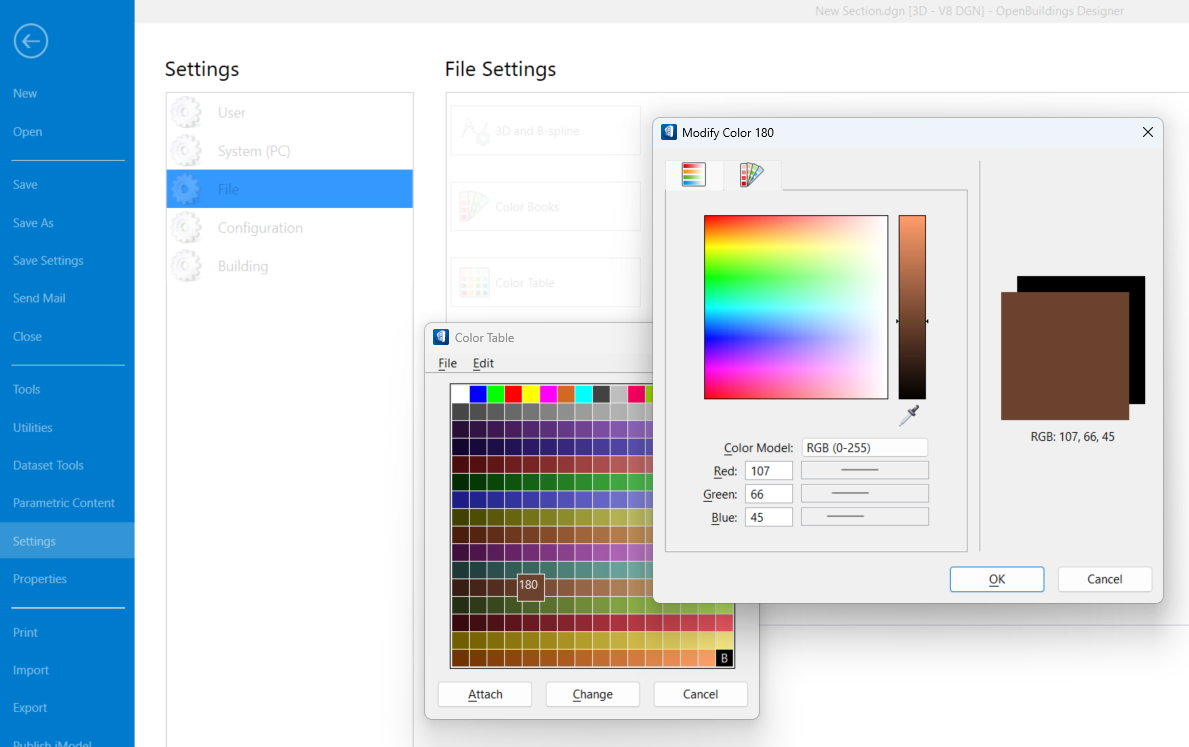Choose Send Mail in the sidebar

coord(39,298)
